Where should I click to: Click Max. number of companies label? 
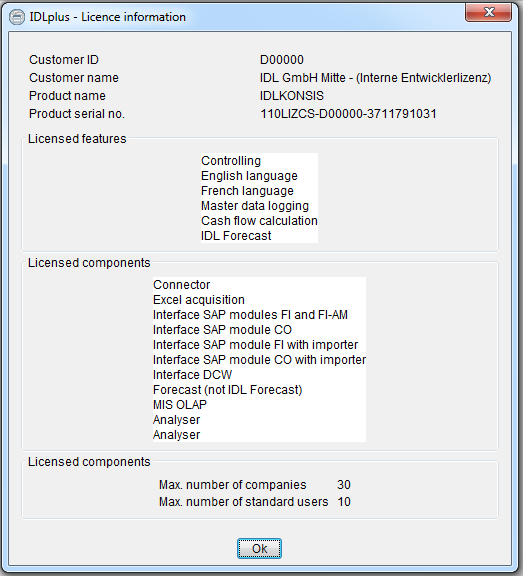(x=232, y=485)
